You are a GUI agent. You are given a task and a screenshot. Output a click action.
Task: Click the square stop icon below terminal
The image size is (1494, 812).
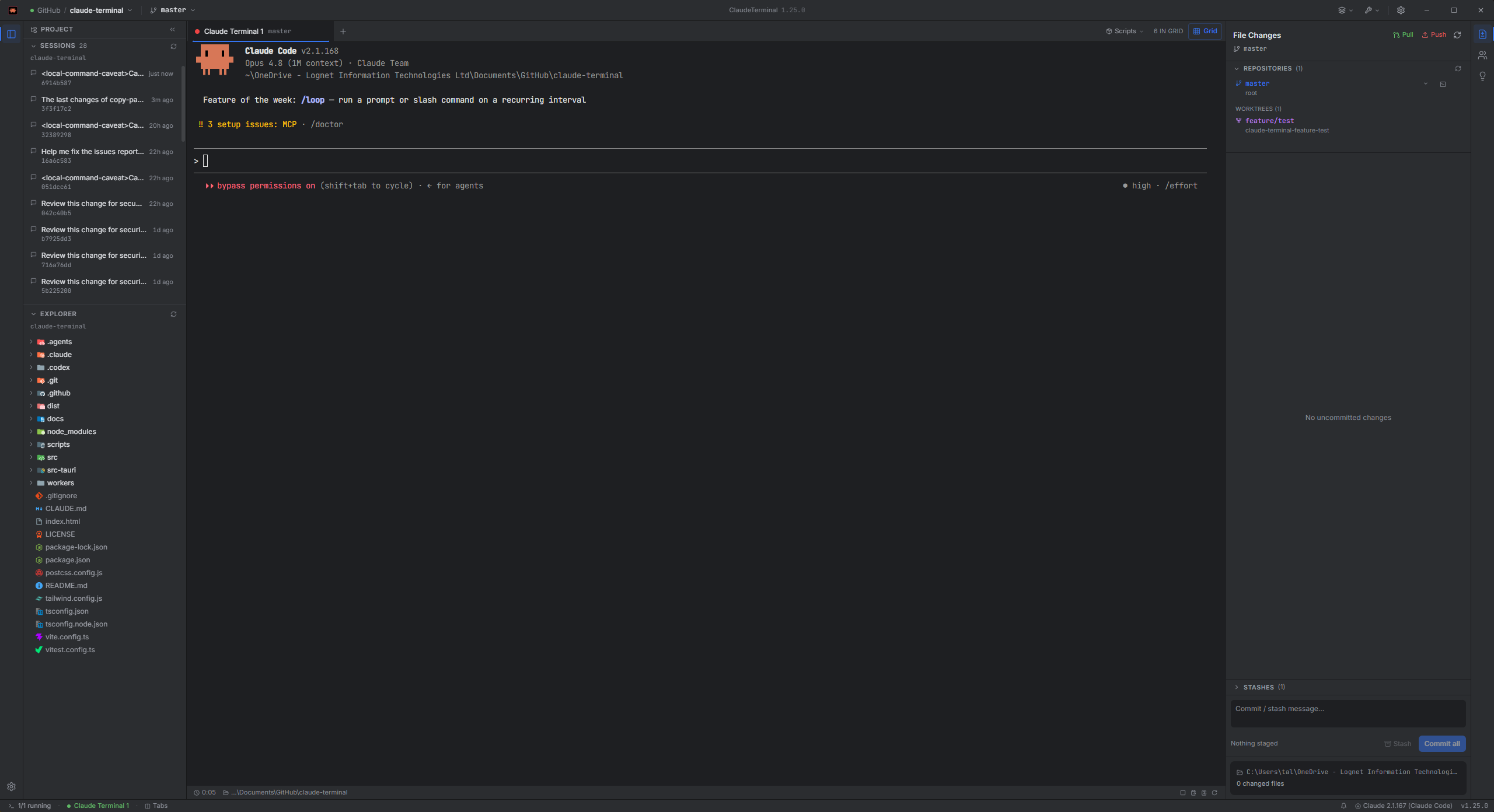coord(1183,793)
